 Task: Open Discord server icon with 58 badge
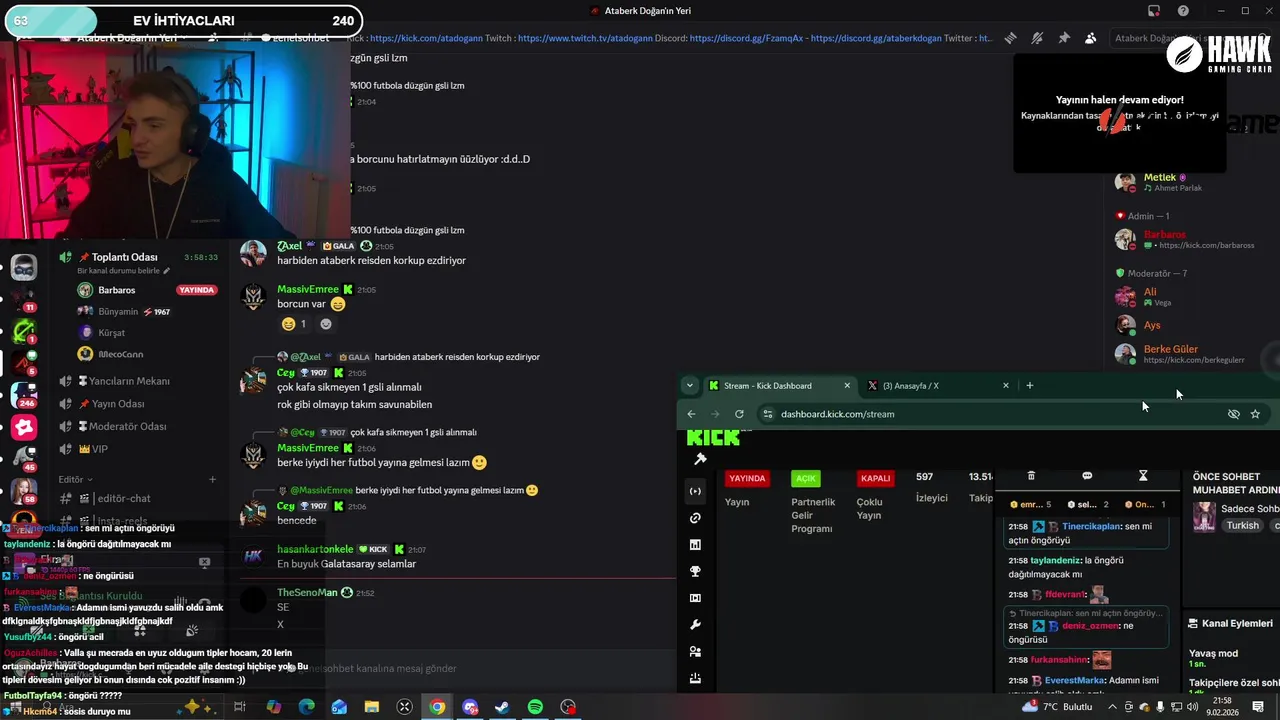[x=24, y=489]
